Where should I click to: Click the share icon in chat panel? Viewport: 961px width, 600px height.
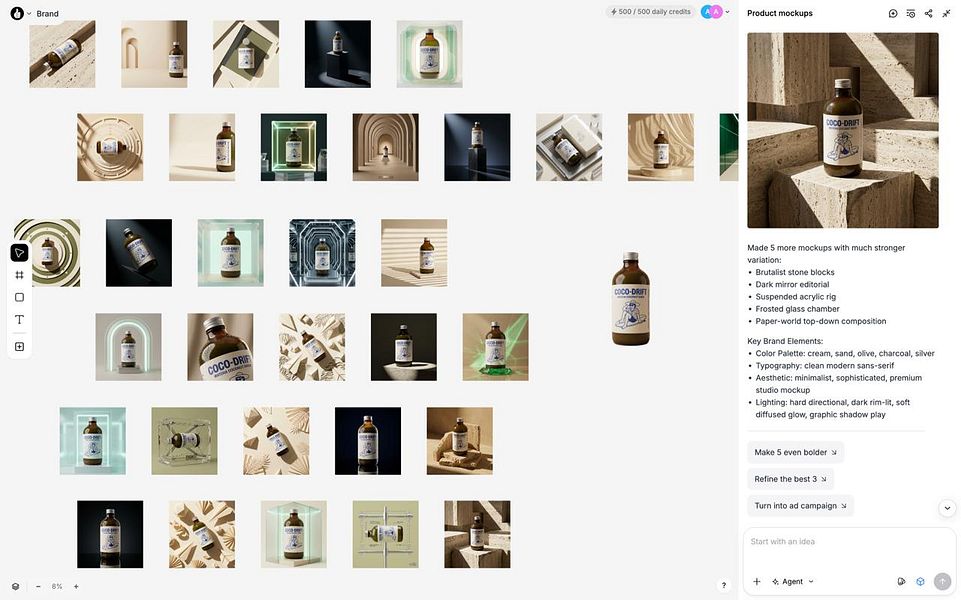click(x=929, y=13)
